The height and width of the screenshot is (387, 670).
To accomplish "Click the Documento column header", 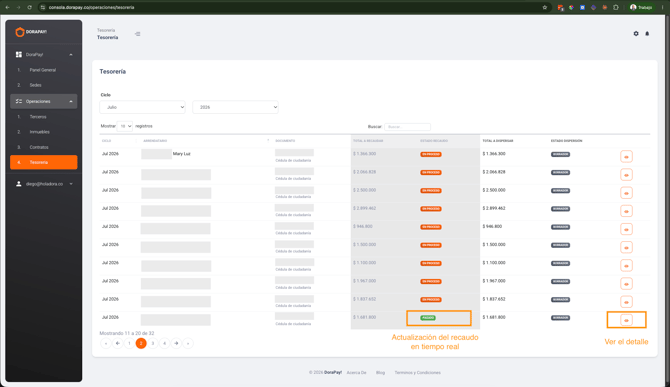I will click(285, 141).
